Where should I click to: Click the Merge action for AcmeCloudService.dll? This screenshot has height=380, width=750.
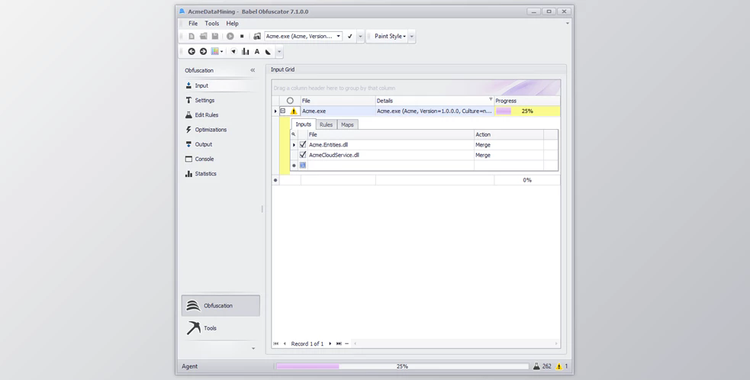coord(508,155)
